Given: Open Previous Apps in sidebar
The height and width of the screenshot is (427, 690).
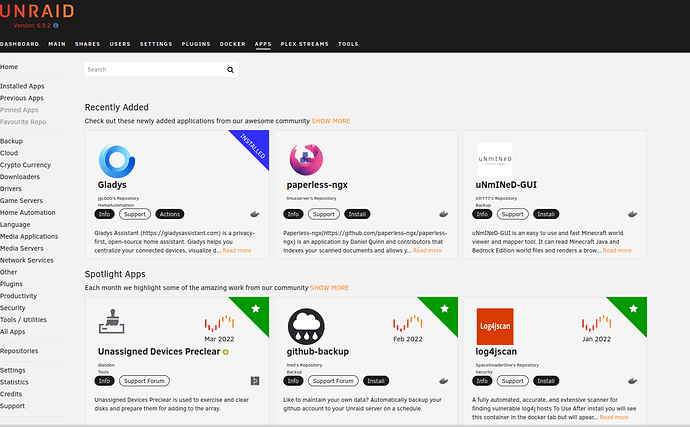Looking at the screenshot, I should click(22, 98).
